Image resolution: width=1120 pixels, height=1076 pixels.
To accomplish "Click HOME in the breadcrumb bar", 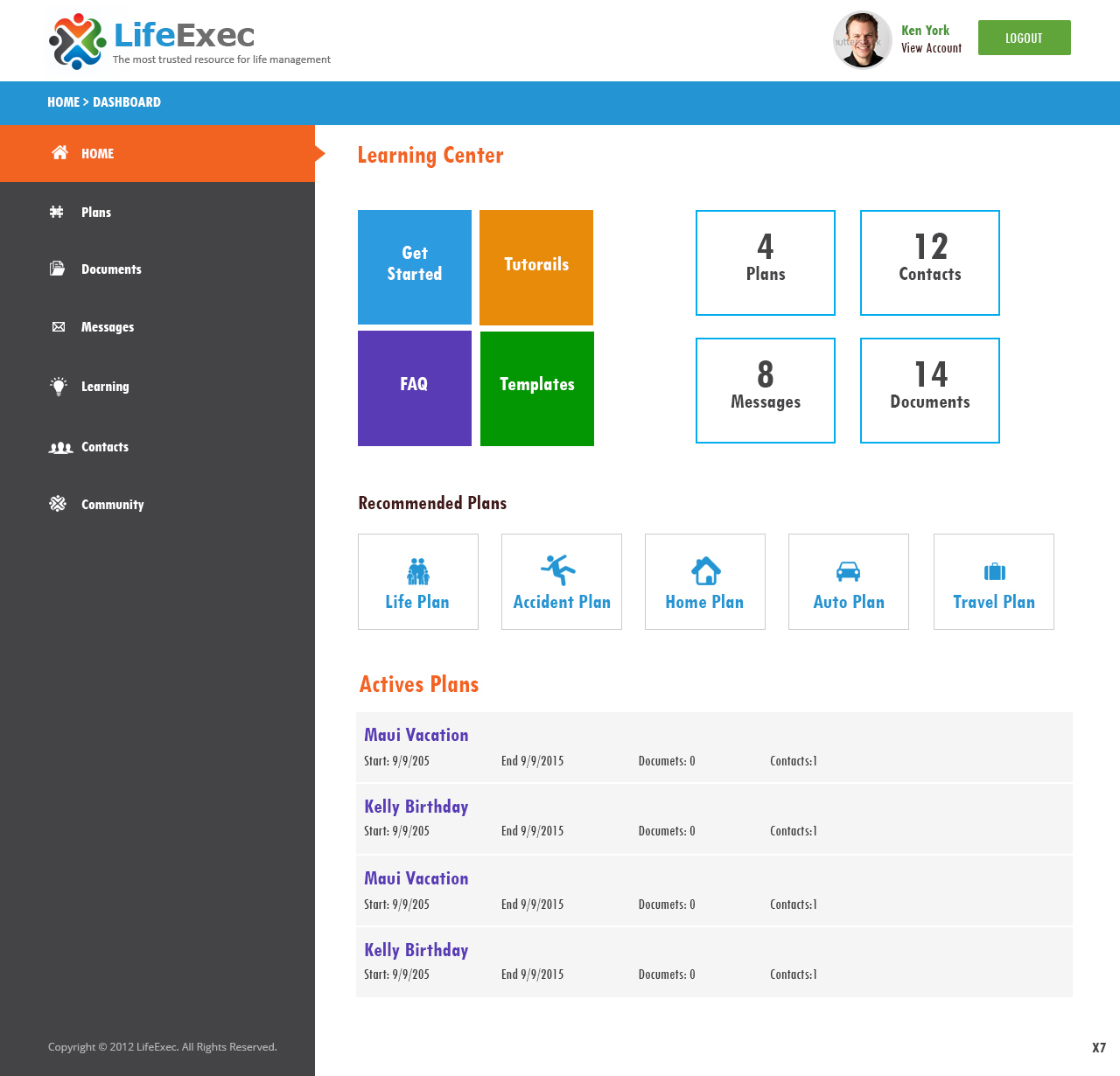I will click(62, 101).
